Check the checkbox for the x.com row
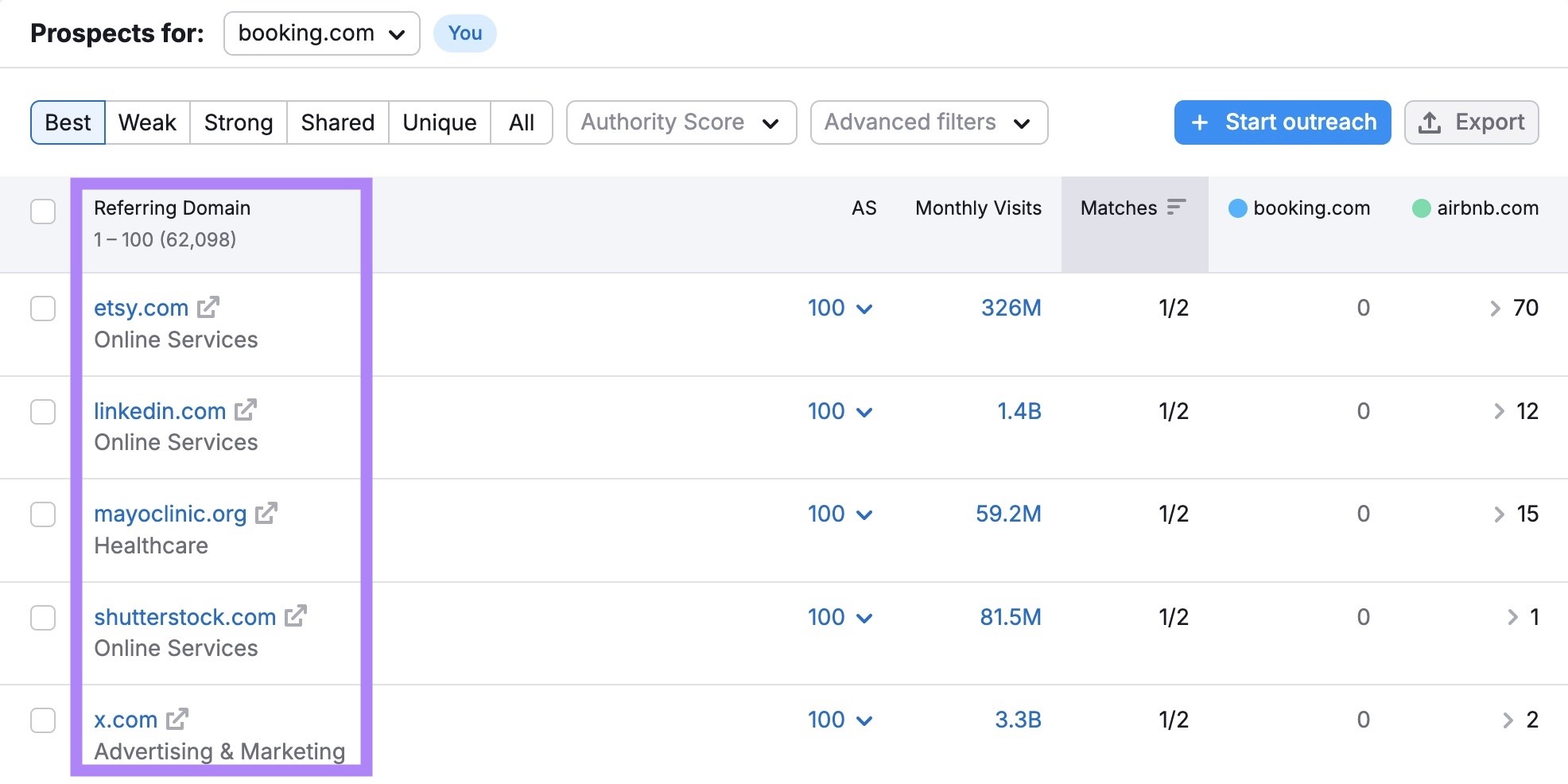This screenshot has height=784, width=1568. point(44,720)
